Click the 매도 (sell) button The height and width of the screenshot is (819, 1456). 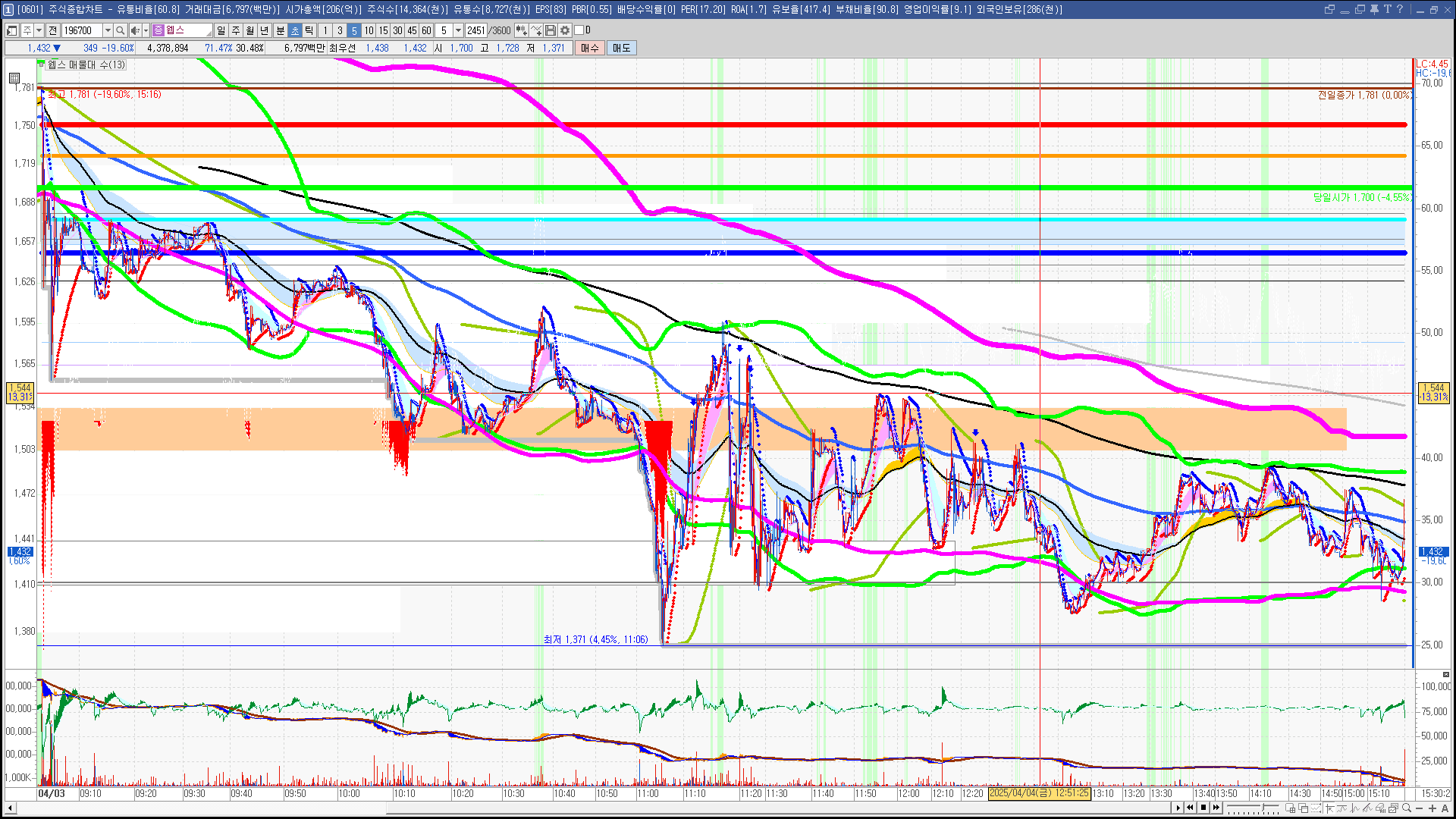(x=621, y=48)
